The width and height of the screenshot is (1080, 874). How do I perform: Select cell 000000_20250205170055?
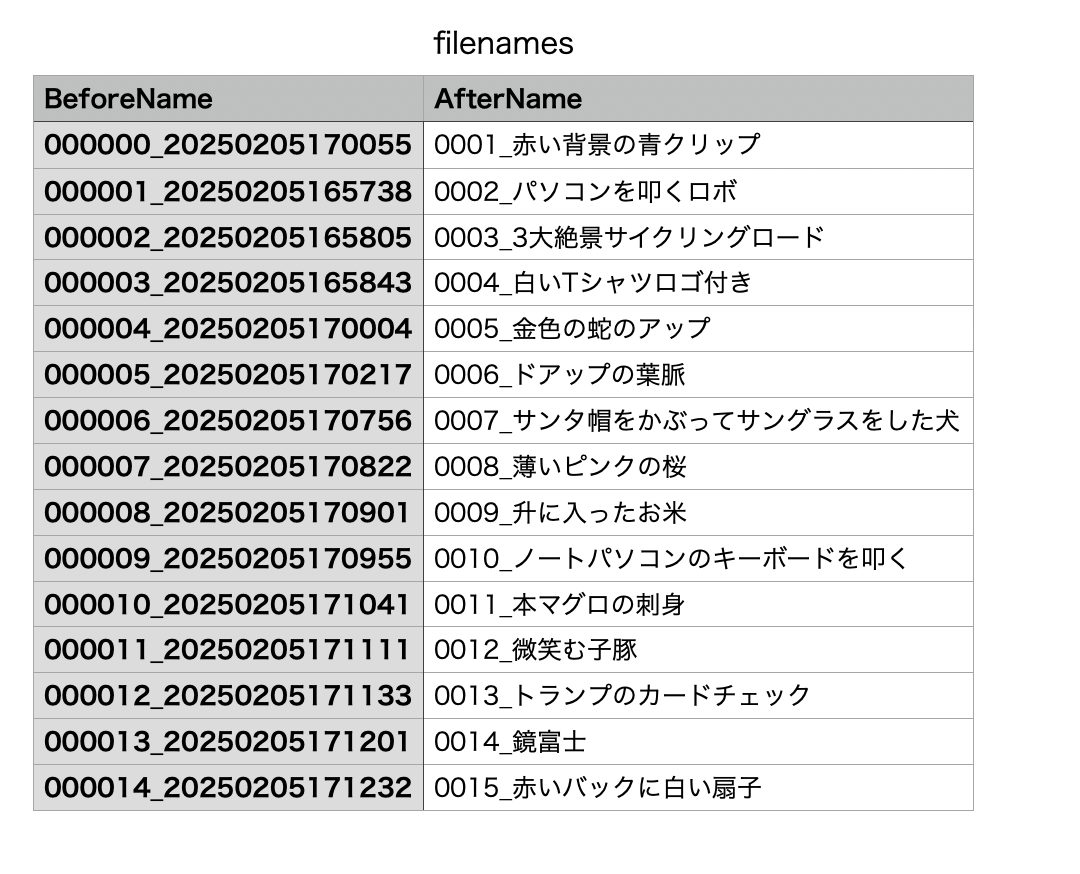point(228,145)
